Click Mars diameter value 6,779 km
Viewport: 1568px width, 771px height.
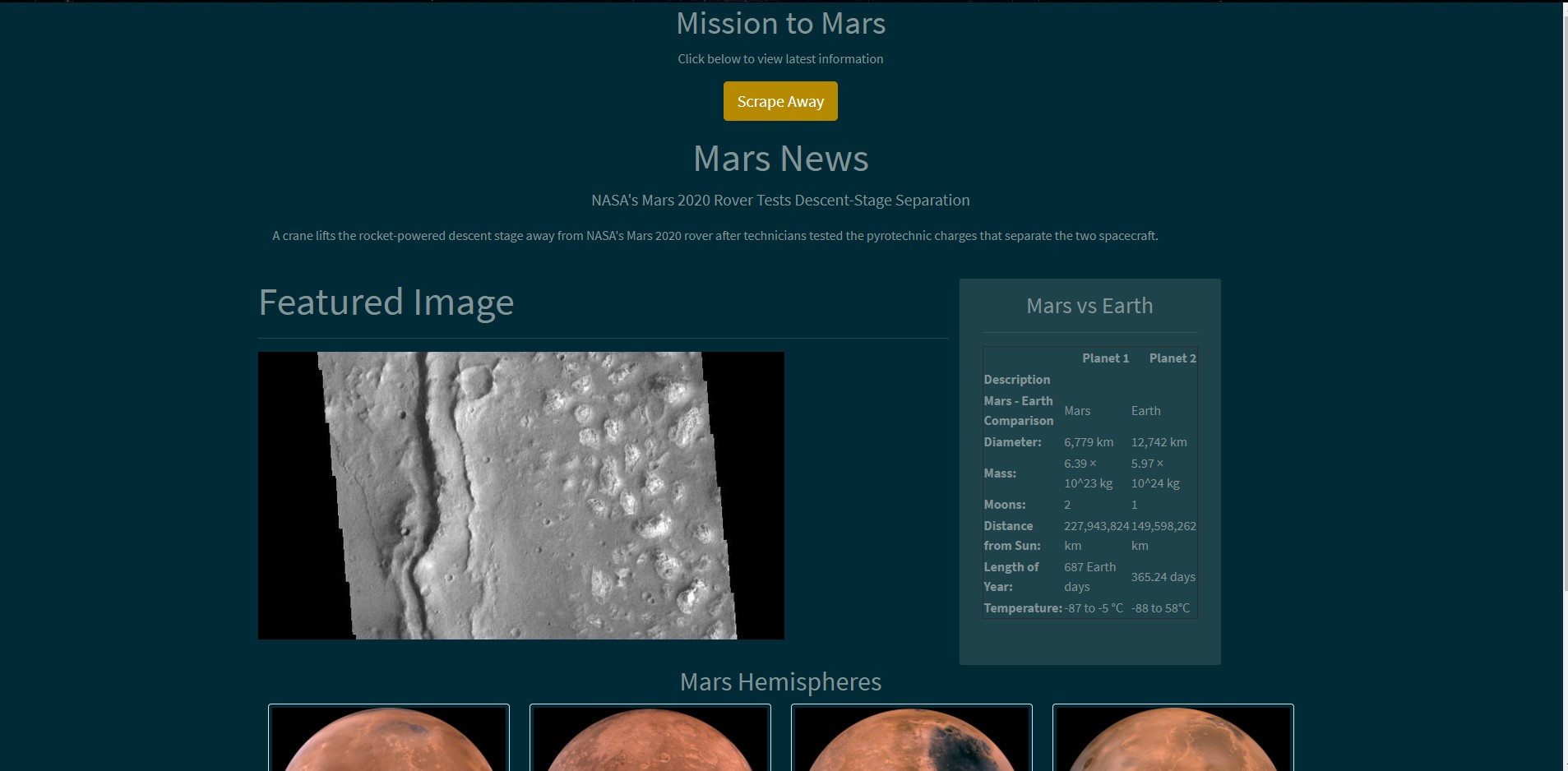point(1089,442)
